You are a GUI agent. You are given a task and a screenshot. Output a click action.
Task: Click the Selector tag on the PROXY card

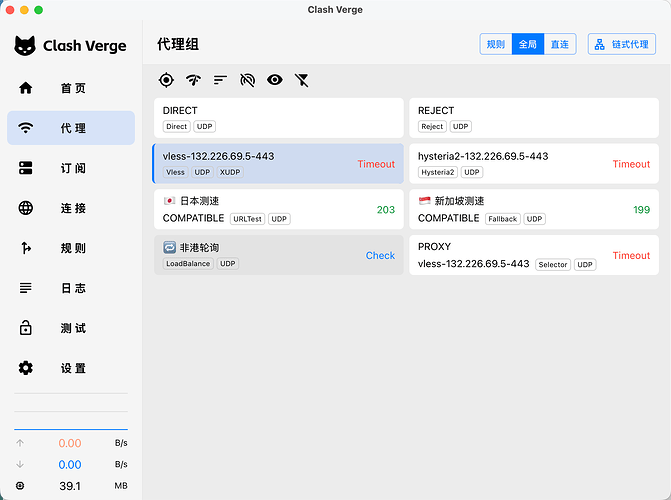553,265
